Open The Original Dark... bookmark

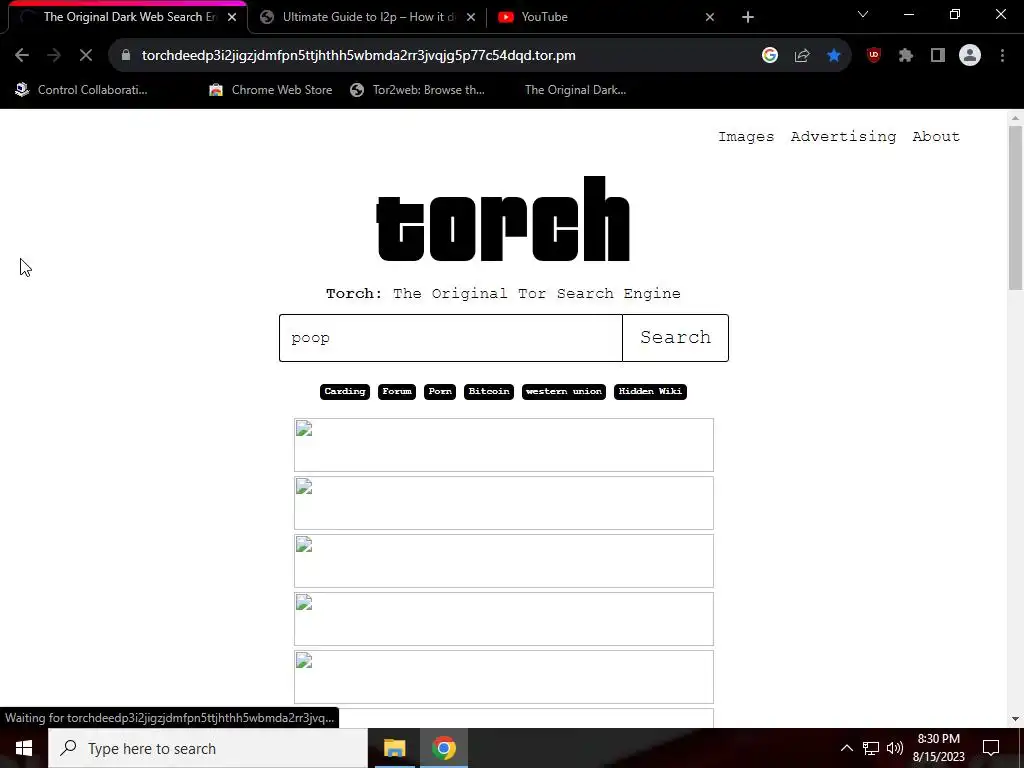(575, 90)
